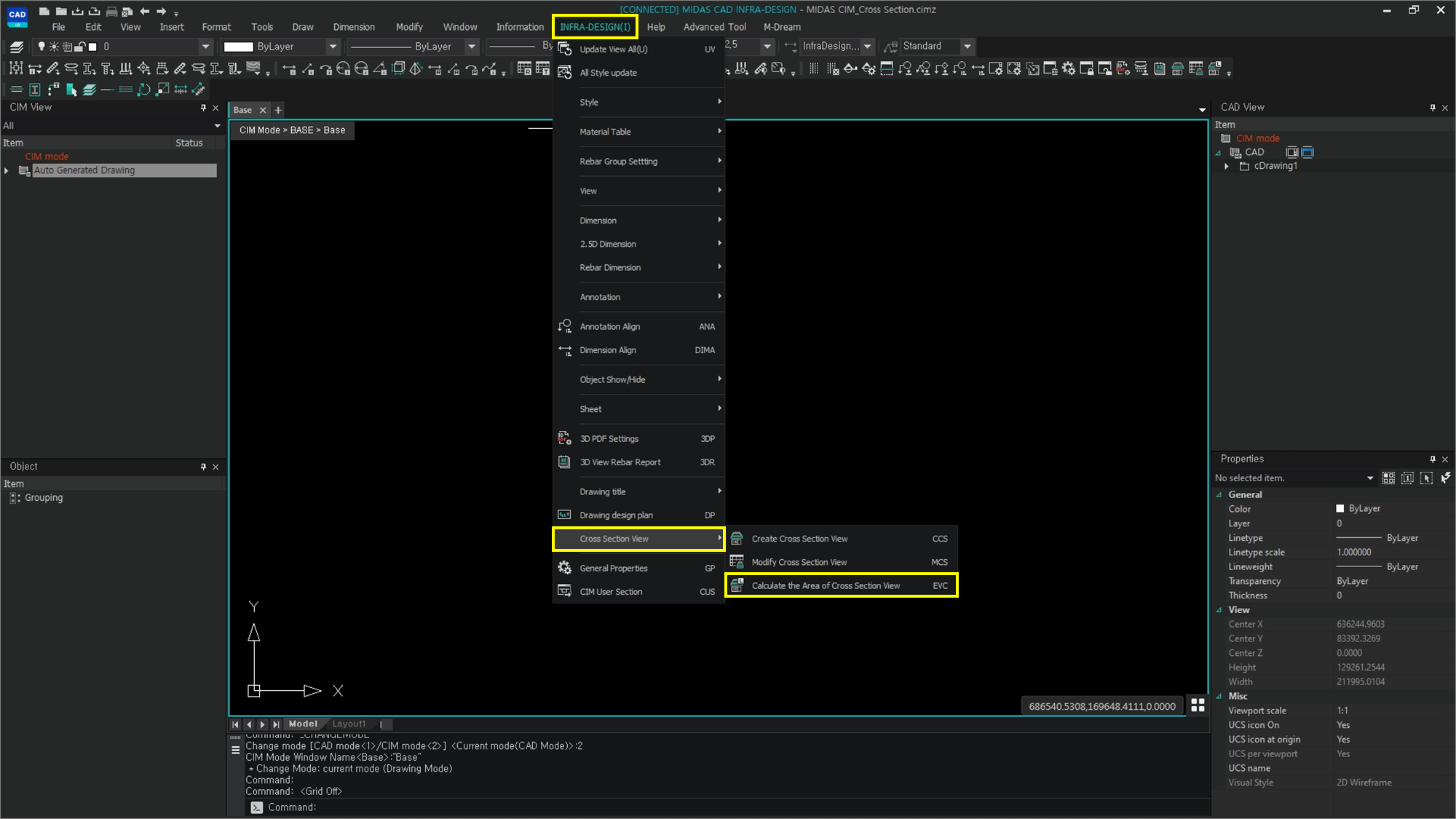This screenshot has height=819, width=1456.
Task: Click the Command input line
Action: point(728,807)
